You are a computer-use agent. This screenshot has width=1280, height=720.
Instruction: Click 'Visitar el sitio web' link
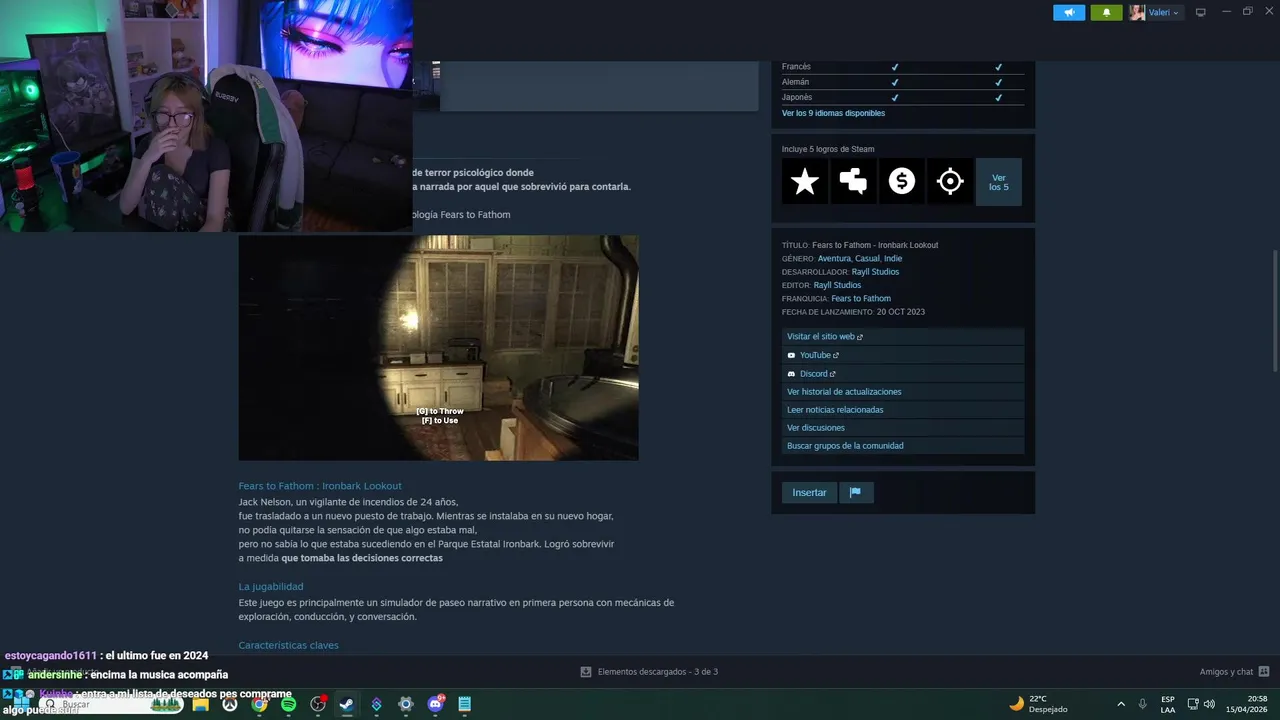point(903,337)
